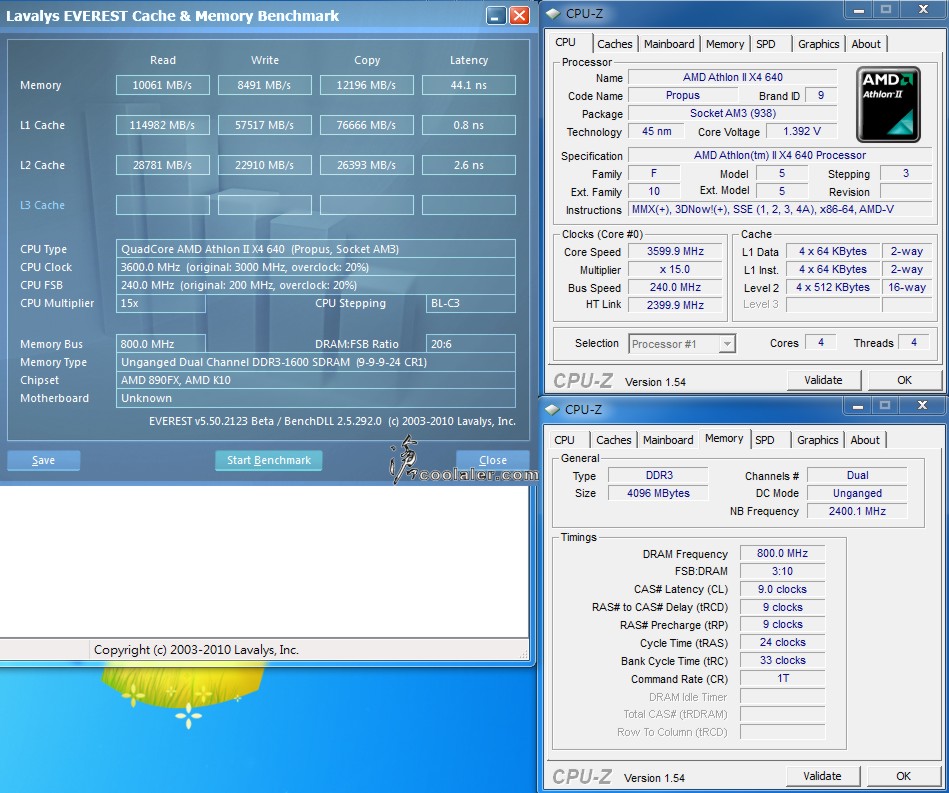Viewport: 949px width, 793px height.
Task: Open Graphics tab in bottom CPU-Z window
Action: 817,440
